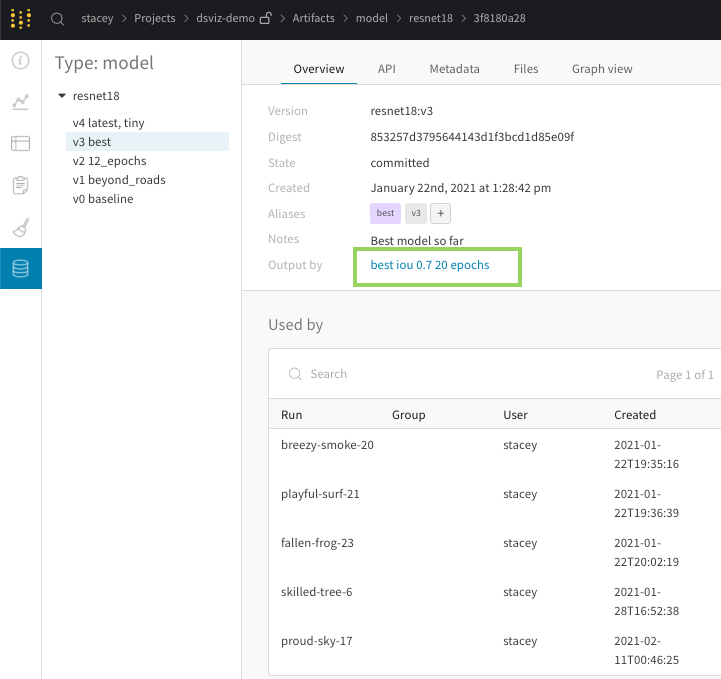Open run proud-sky-17
This screenshot has width=721, height=679.
coord(316,641)
